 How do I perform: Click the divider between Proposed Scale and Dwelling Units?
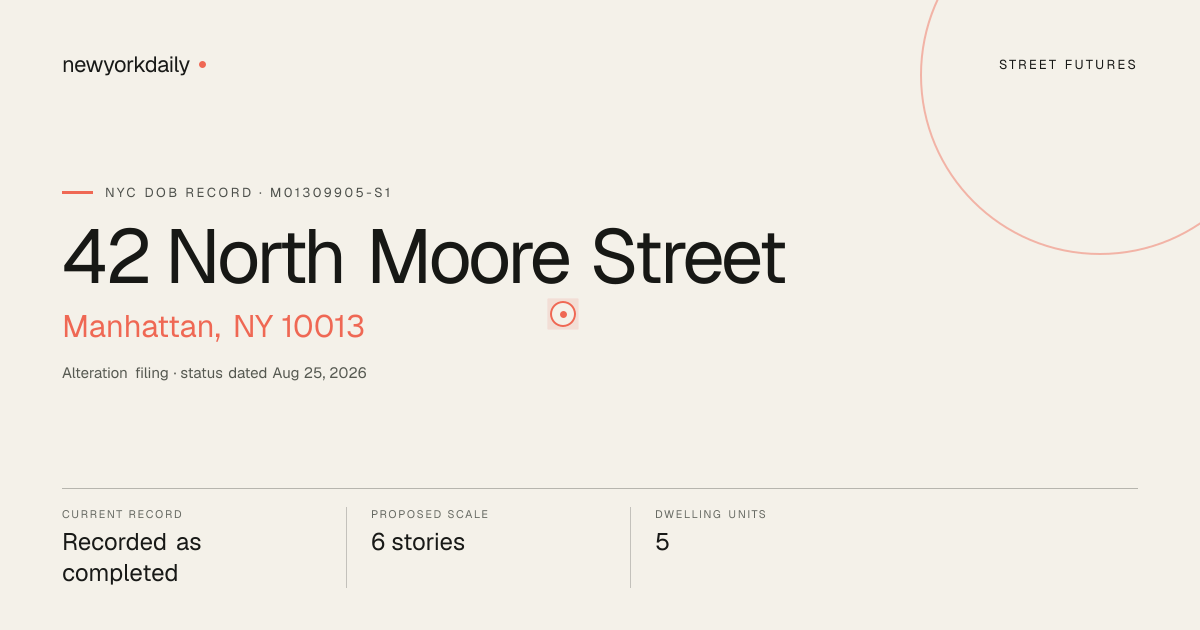pos(630,547)
